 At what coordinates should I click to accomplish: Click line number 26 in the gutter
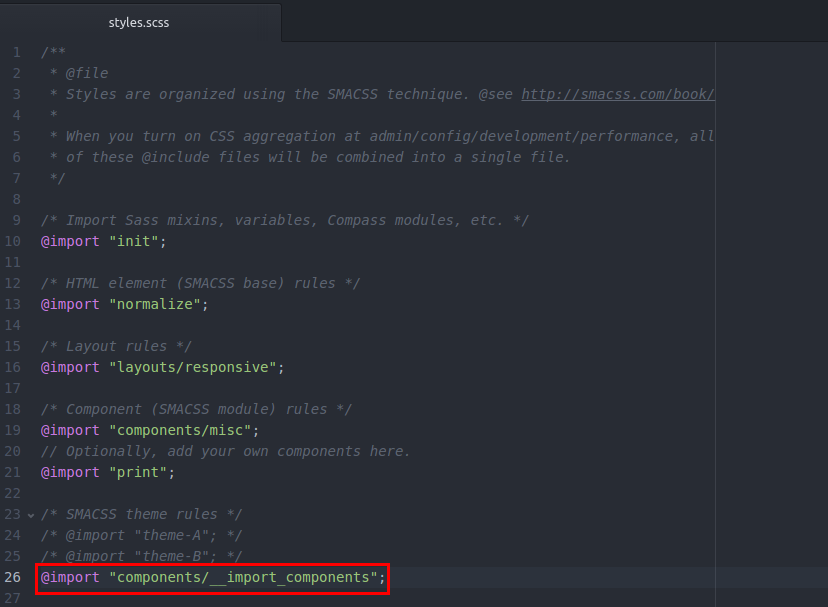click(13, 577)
